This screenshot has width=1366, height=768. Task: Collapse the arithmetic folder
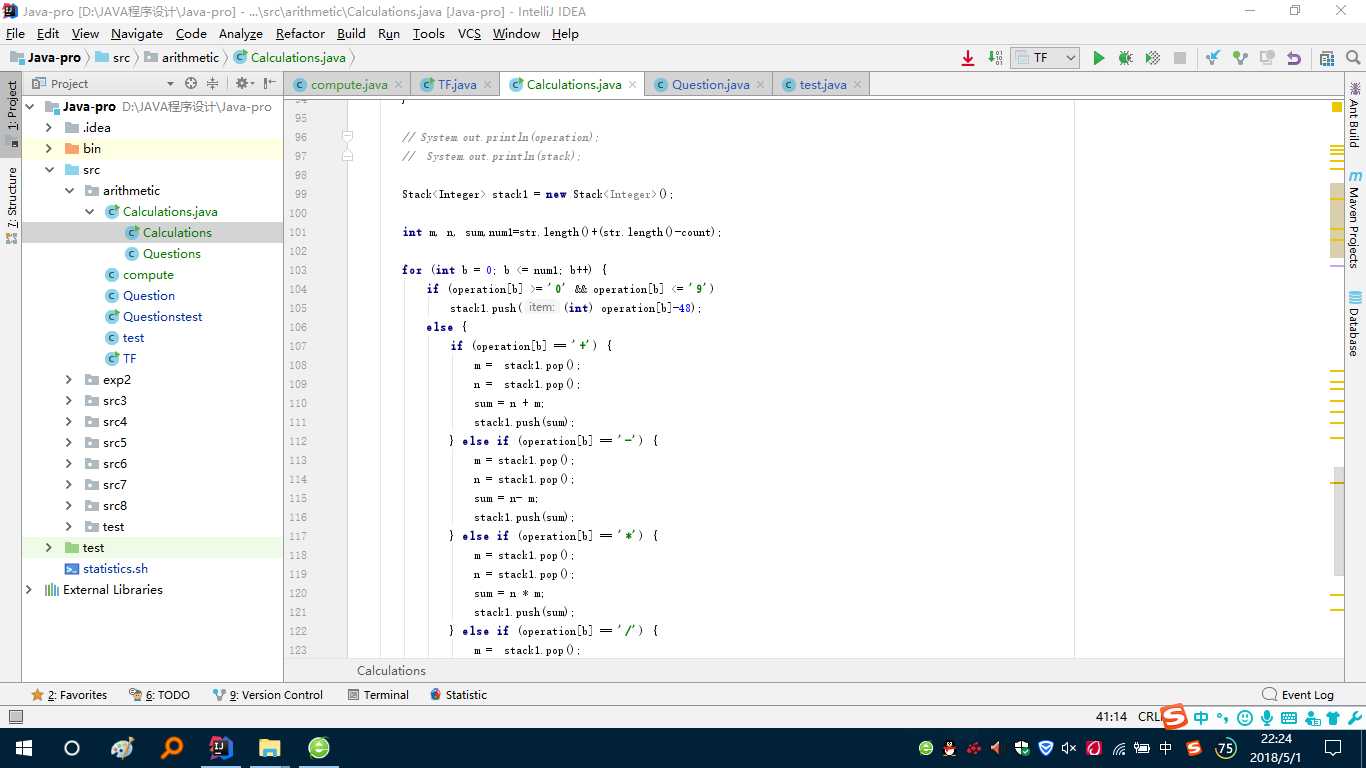click(x=69, y=191)
